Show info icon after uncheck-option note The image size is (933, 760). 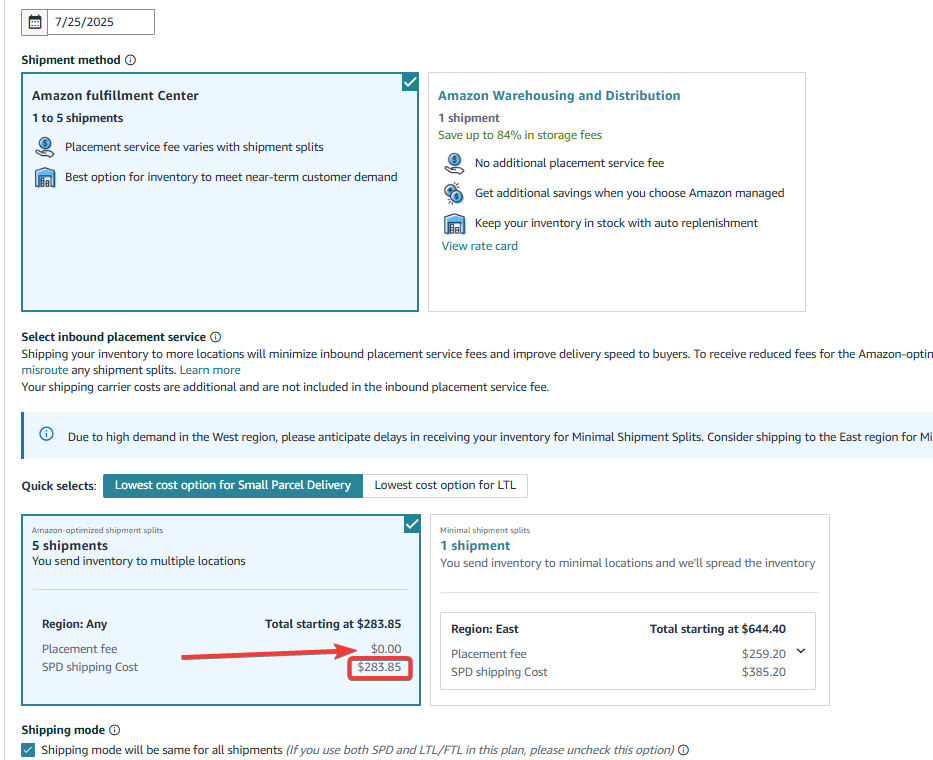click(684, 750)
